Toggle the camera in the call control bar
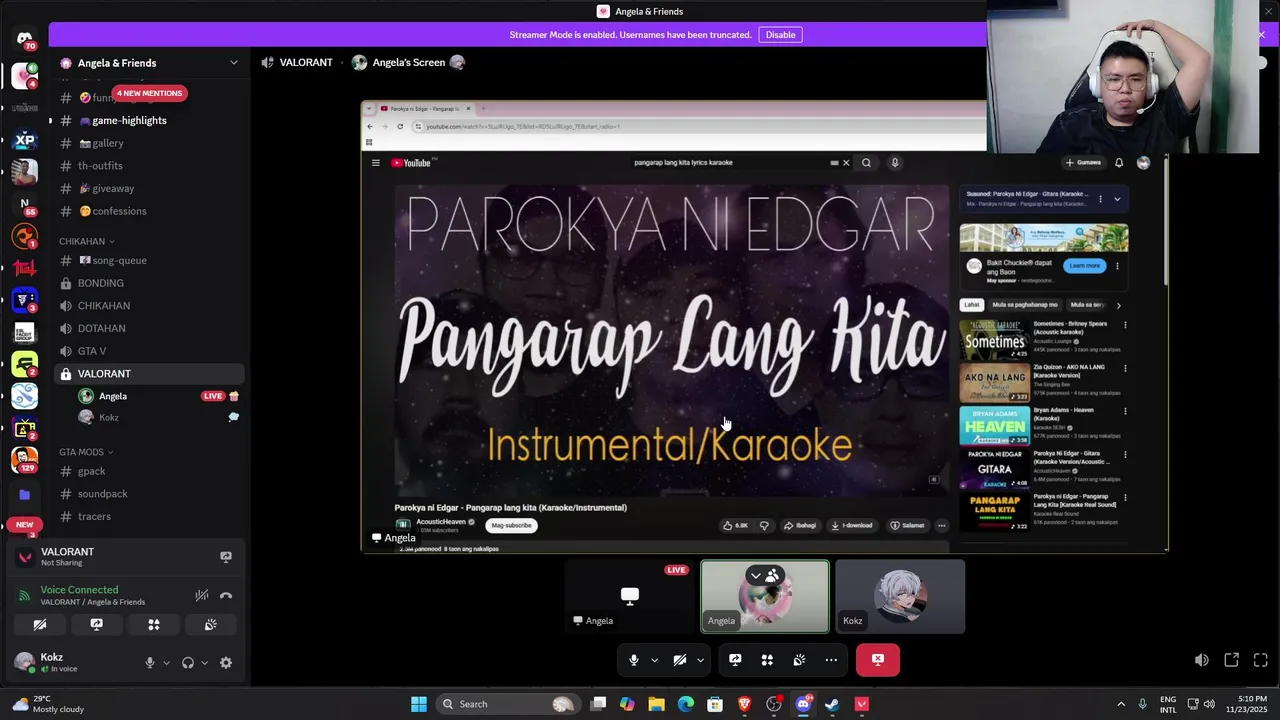This screenshot has width=1280, height=720. click(x=680, y=660)
